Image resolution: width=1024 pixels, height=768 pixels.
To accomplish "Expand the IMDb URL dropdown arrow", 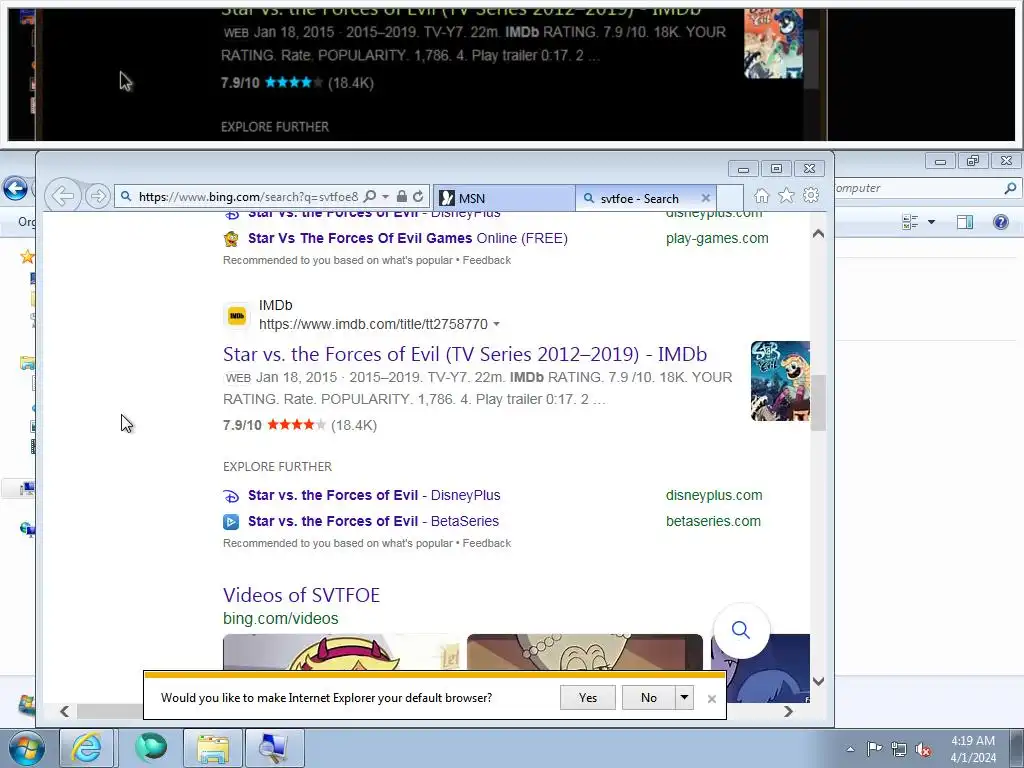I will pos(496,325).
